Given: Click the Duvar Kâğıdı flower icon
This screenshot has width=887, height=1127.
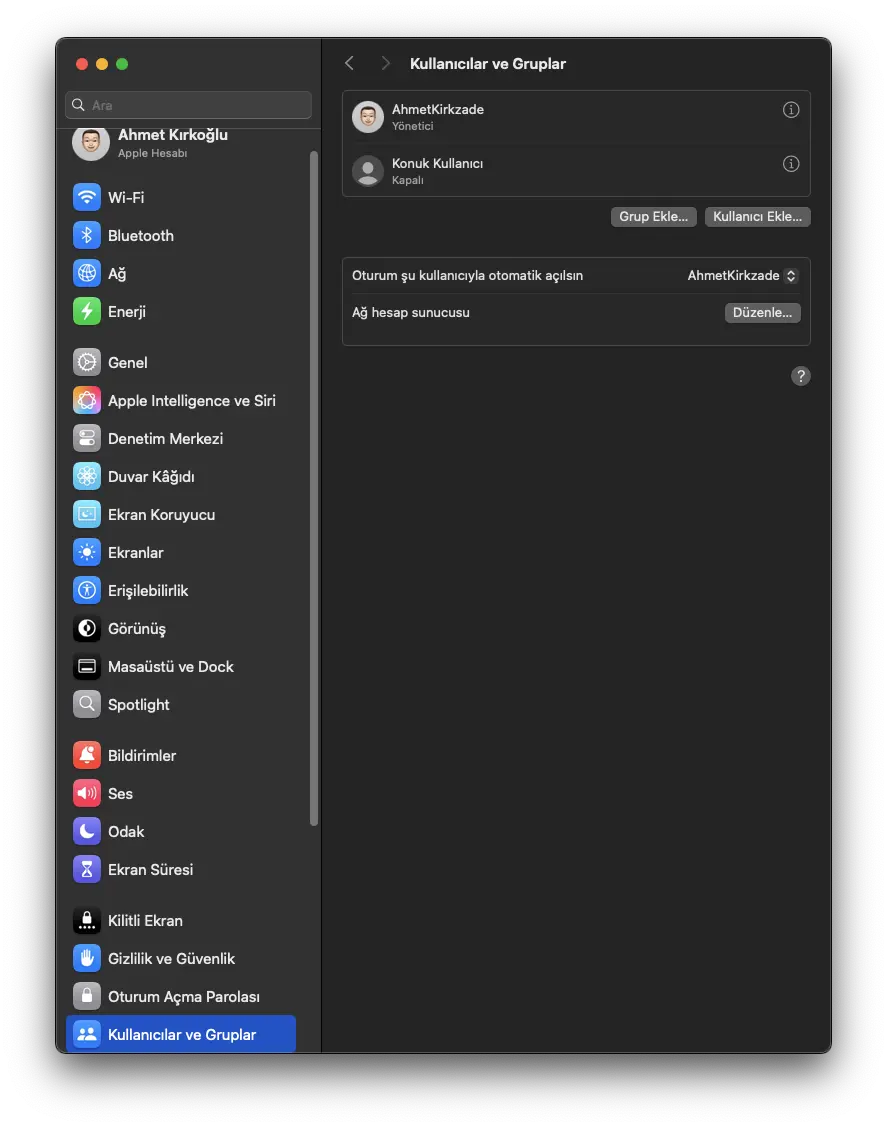Looking at the screenshot, I should (87, 477).
